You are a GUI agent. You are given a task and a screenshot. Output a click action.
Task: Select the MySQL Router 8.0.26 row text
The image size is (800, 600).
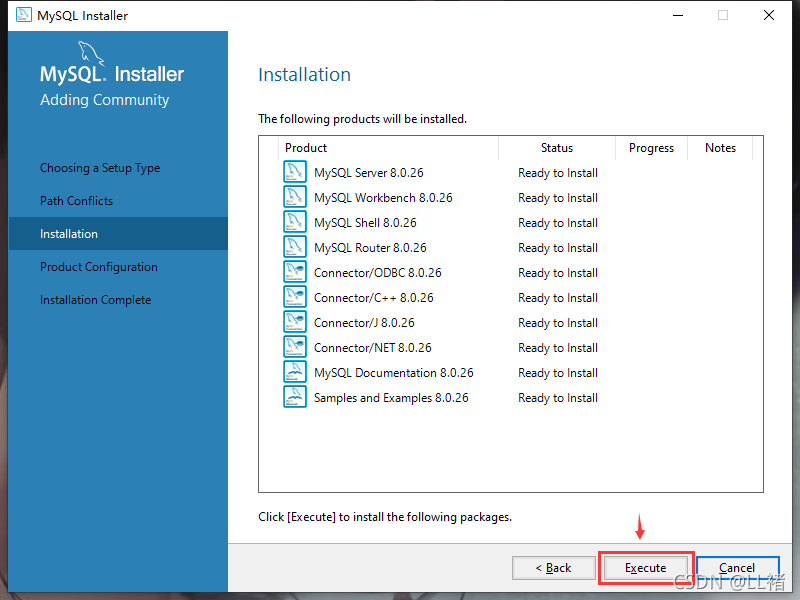(x=370, y=248)
